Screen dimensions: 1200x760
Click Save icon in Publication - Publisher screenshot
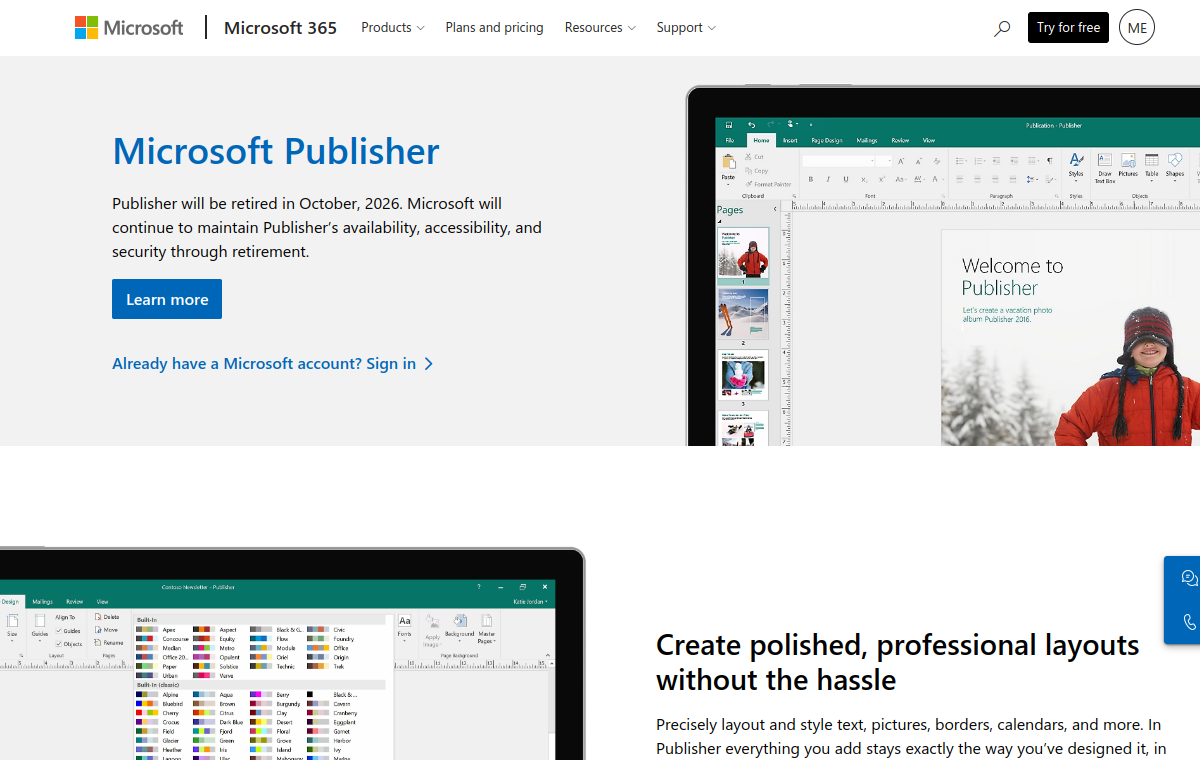point(729,125)
